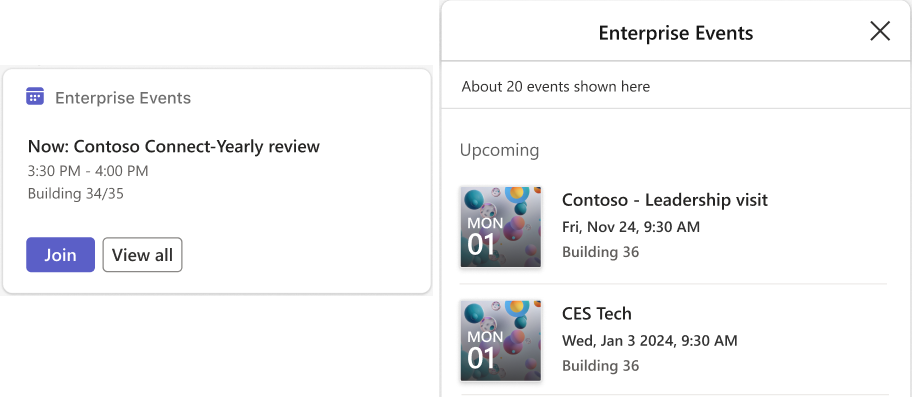Screen dimensions: 912x397
Task: Select the CES Tech event title
Action: tap(597, 314)
